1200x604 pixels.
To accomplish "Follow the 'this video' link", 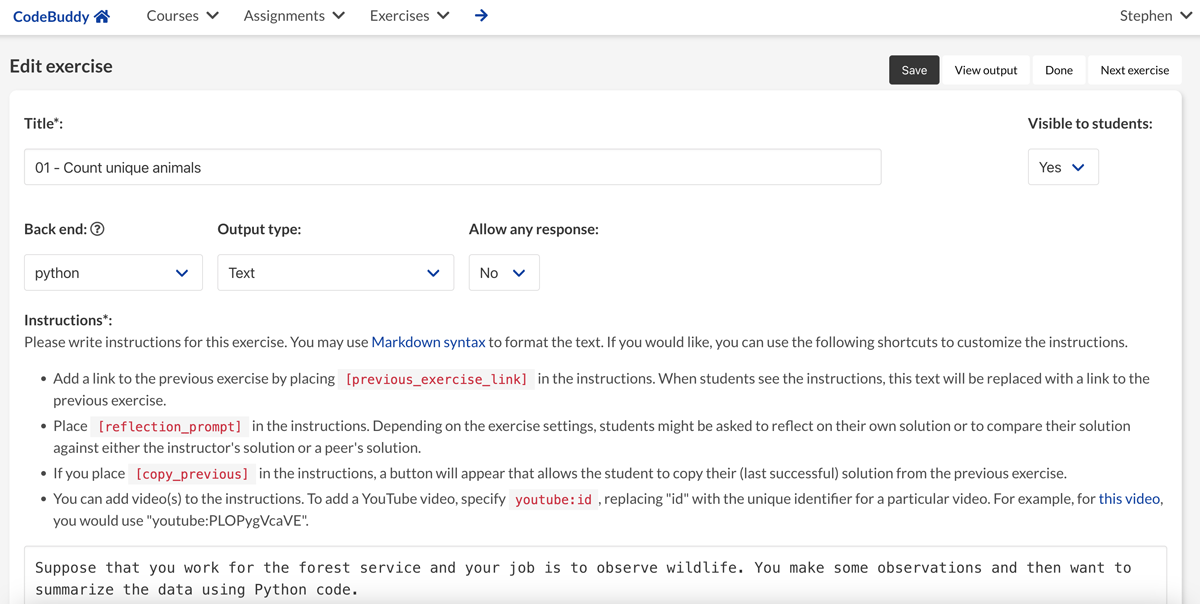I will pos(1129,498).
